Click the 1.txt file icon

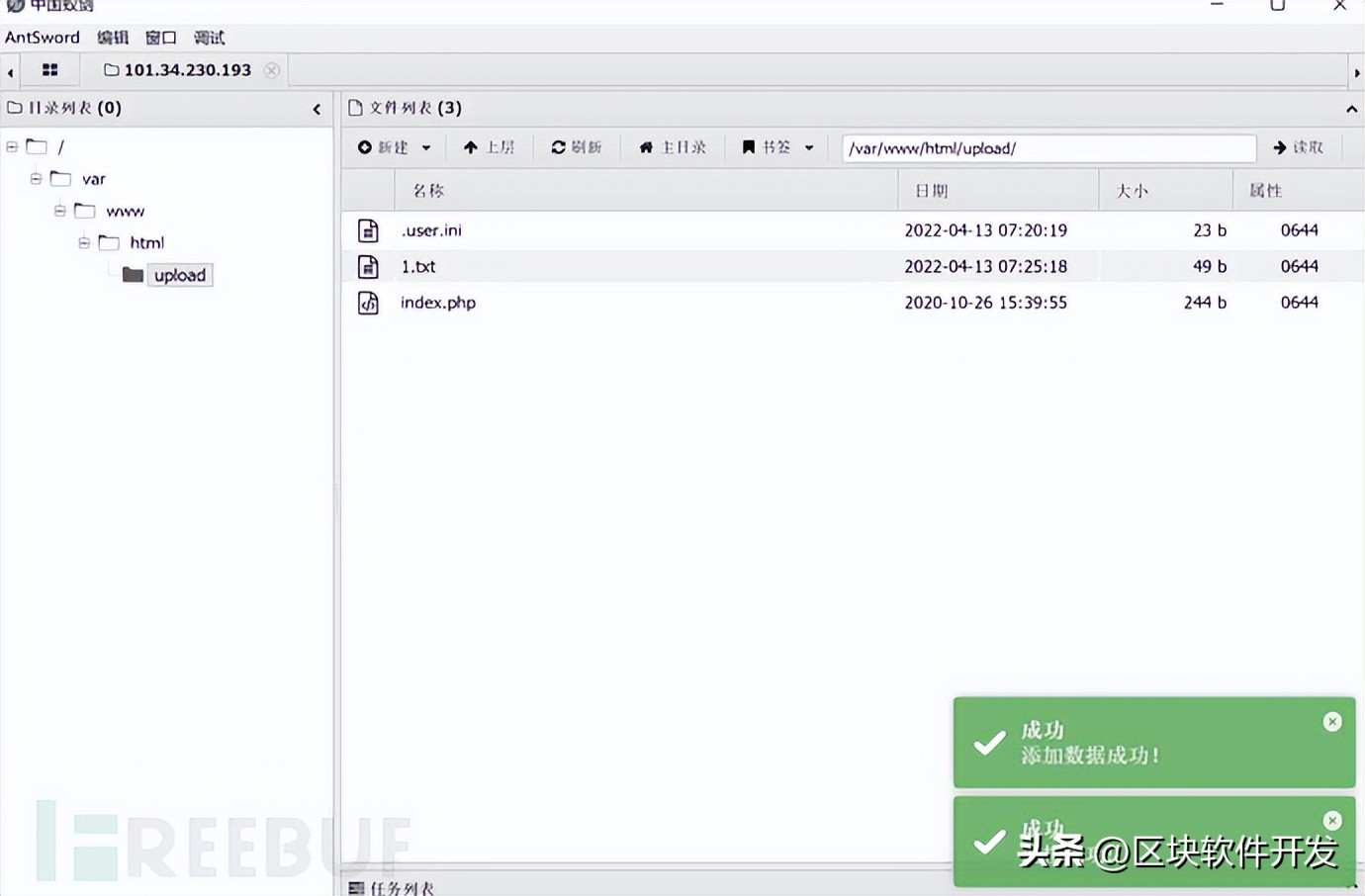tap(367, 266)
